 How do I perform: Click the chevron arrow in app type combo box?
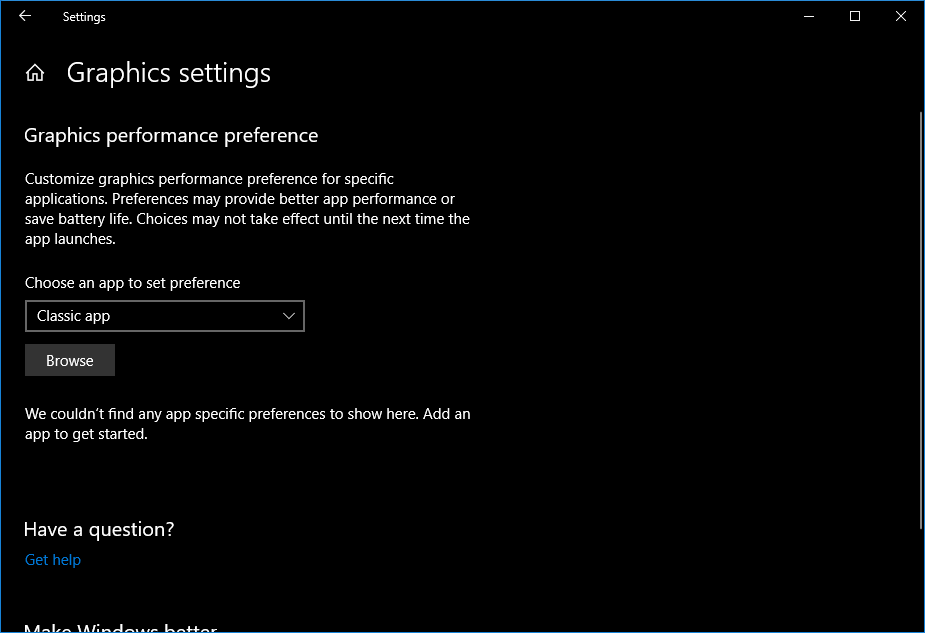[x=289, y=316]
